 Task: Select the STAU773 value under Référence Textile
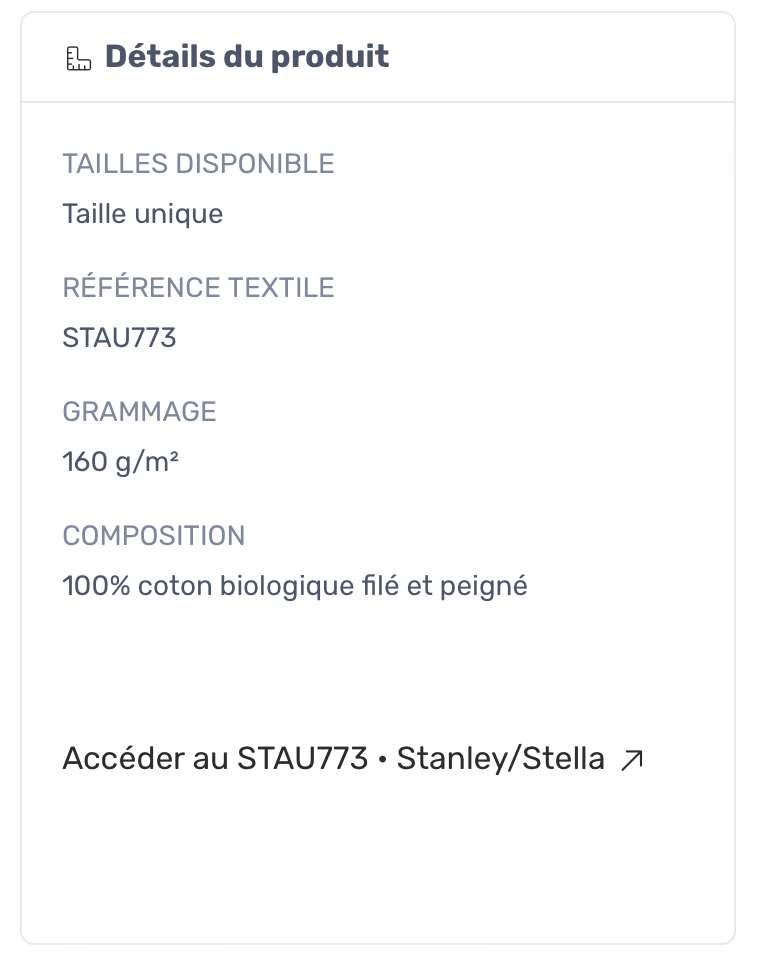click(119, 338)
